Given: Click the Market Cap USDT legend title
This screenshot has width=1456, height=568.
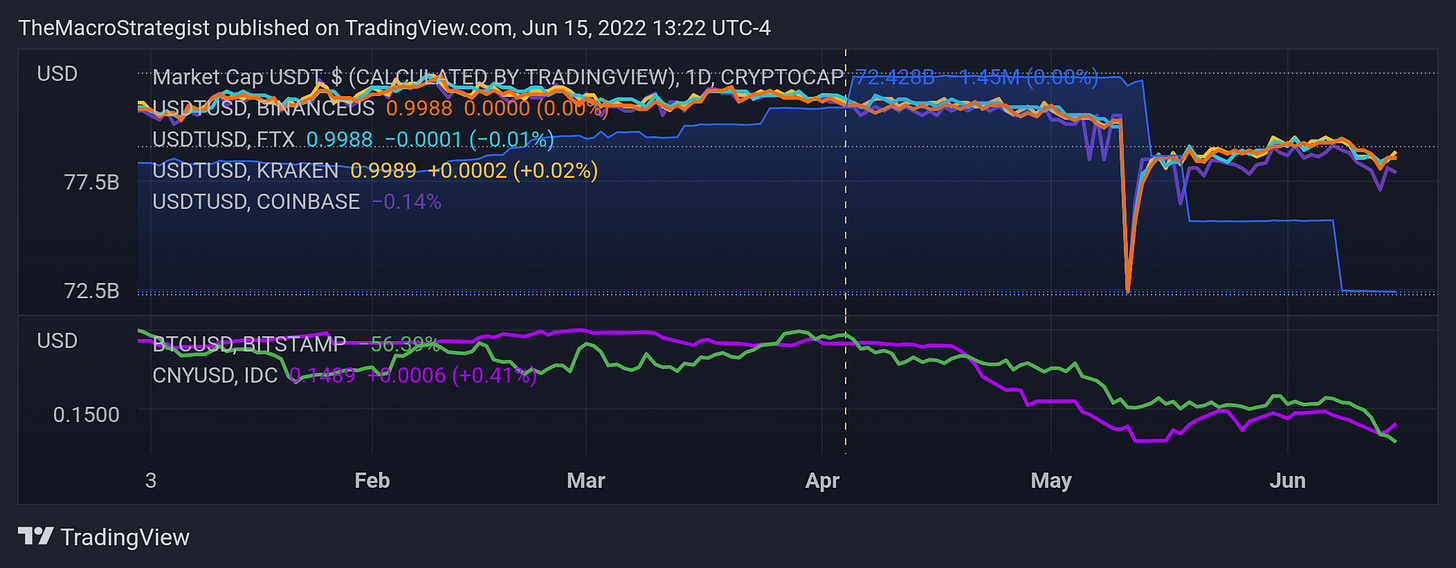Looking at the screenshot, I should pos(500,76).
